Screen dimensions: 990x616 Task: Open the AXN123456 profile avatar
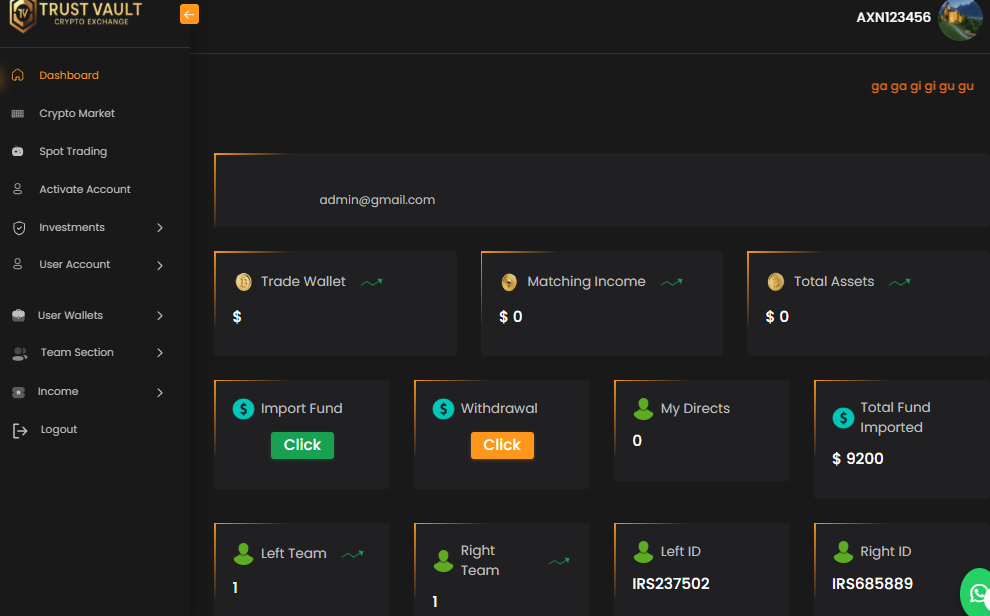tap(959, 20)
